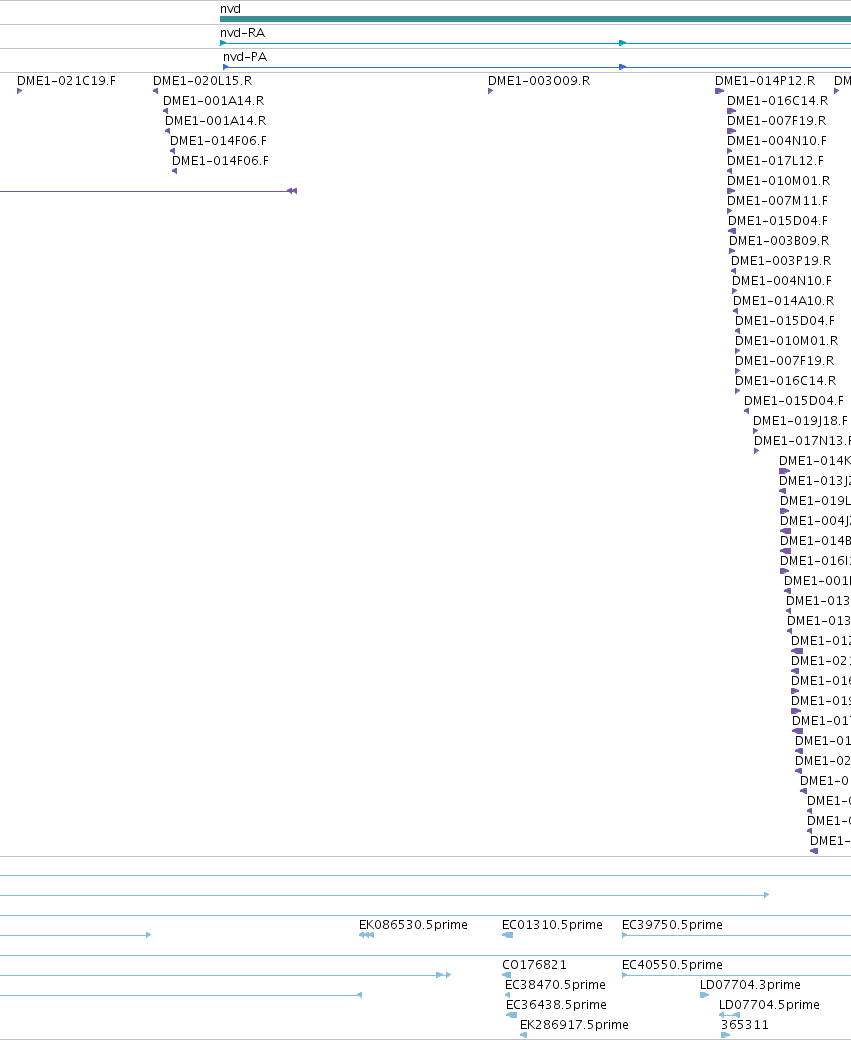Select the EK286917.5prime label
This screenshot has width=851, height=1040.
pyautogui.click(x=574, y=1025)
